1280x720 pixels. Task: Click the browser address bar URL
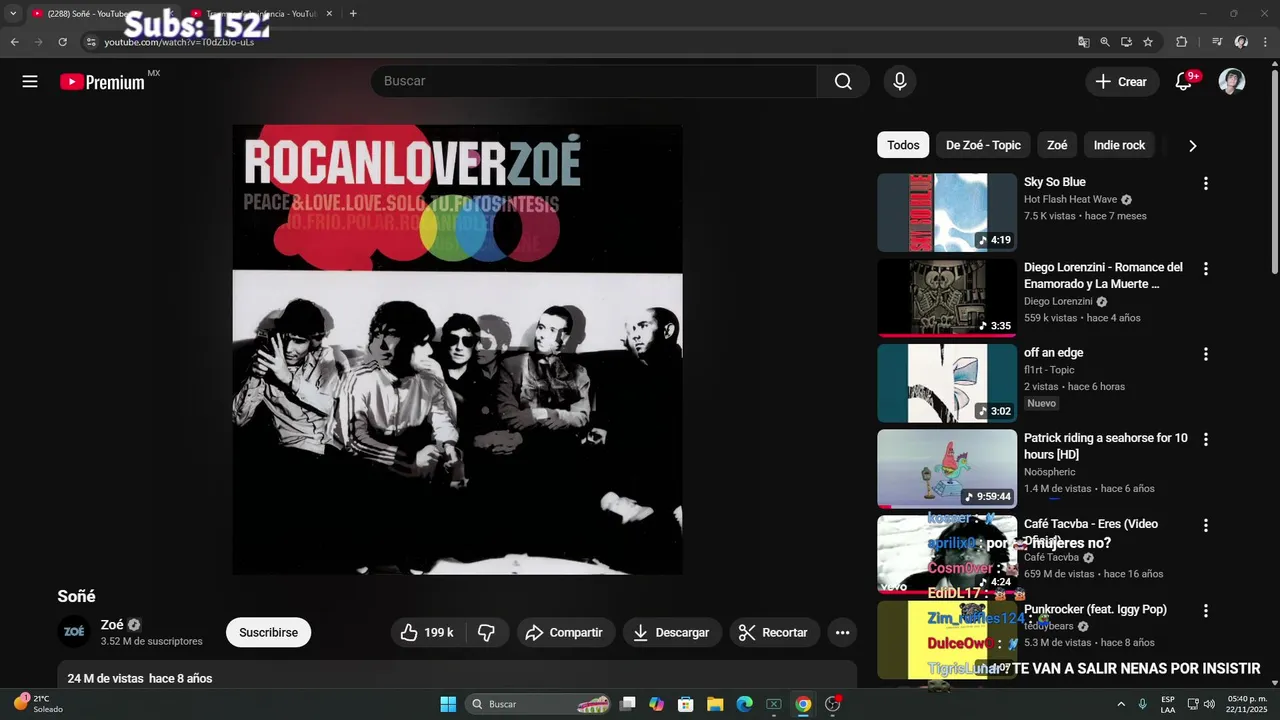(x=179, y=42)
